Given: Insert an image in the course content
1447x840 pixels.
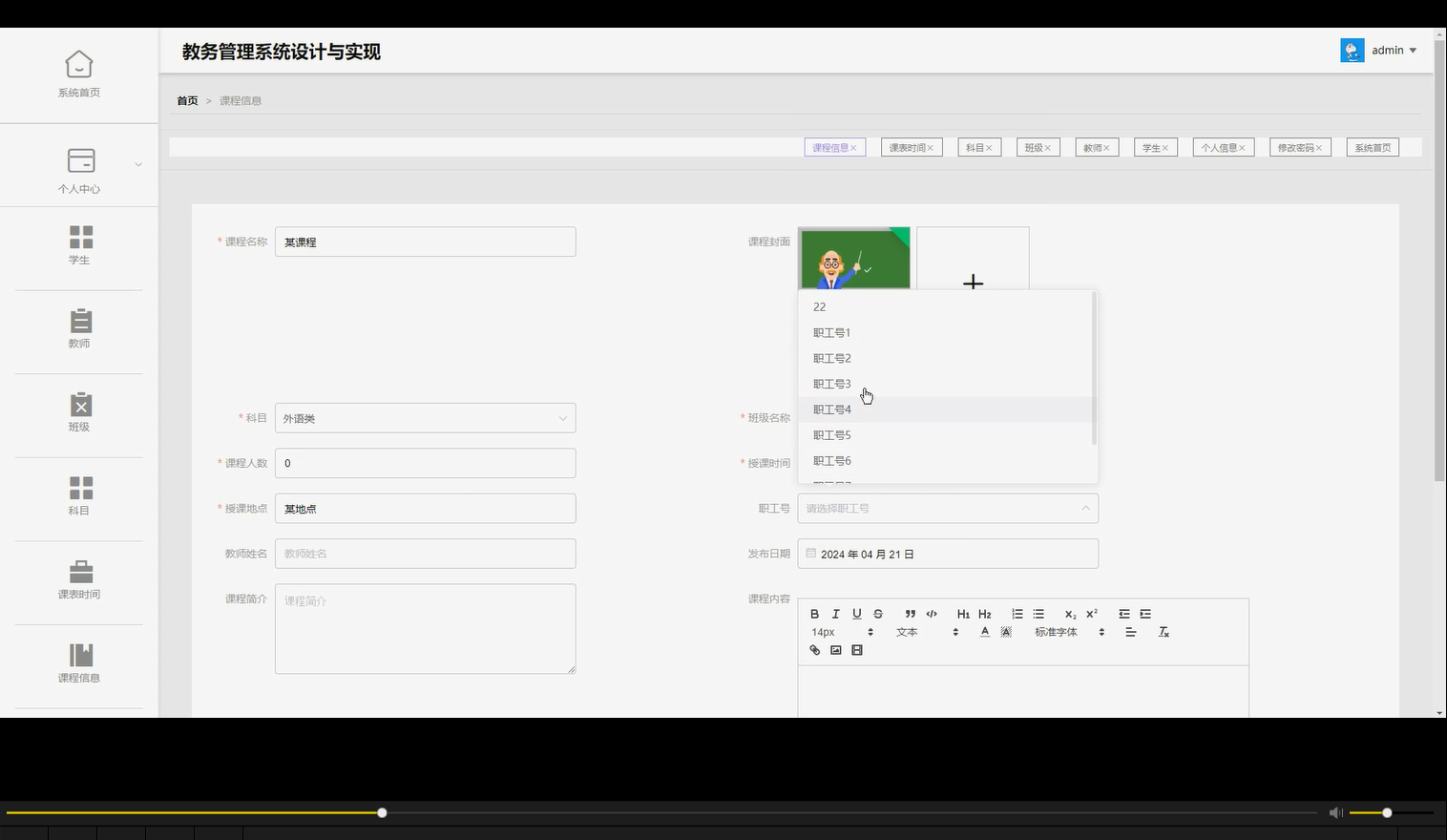Looking at the screenshot, I should click(x=835, y=650).
